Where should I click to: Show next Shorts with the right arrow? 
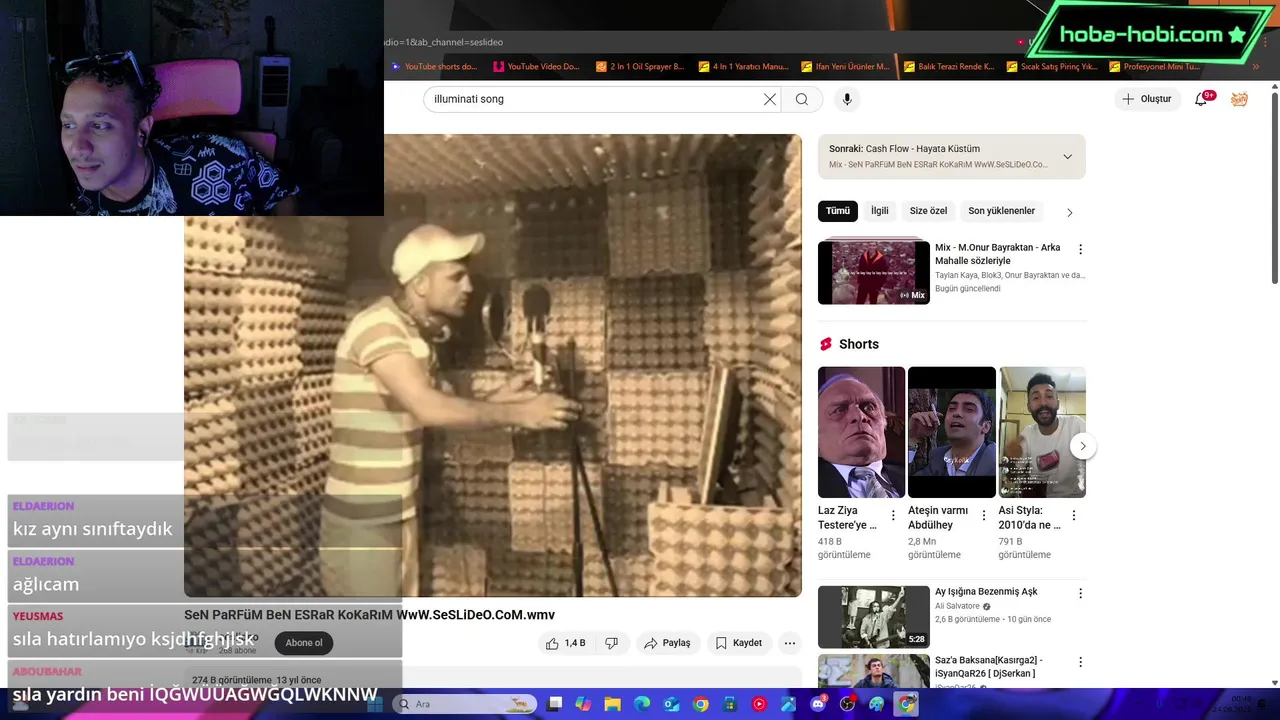(x=1083, y=446)
